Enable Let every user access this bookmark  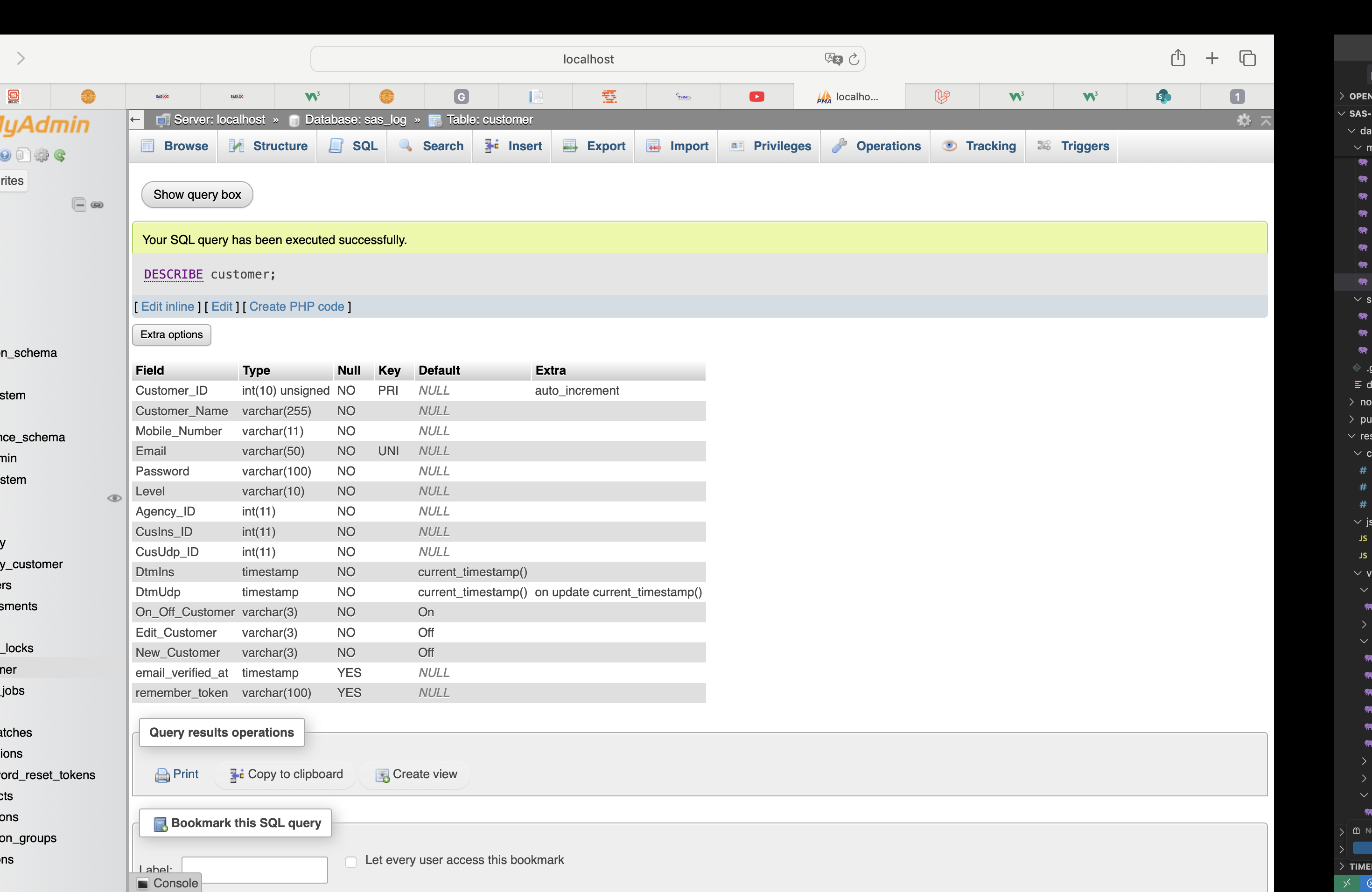[350, 862]
